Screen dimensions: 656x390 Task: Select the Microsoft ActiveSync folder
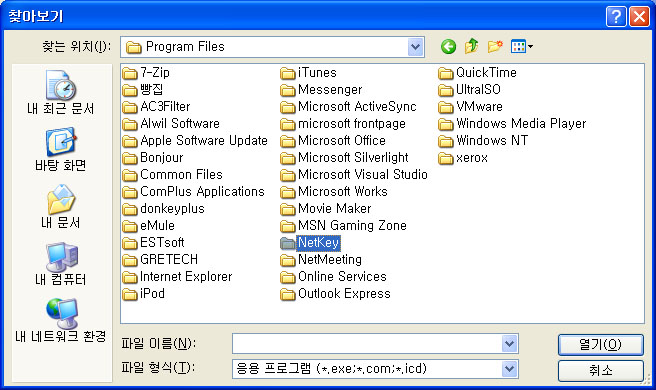click(x=348, y=107)
